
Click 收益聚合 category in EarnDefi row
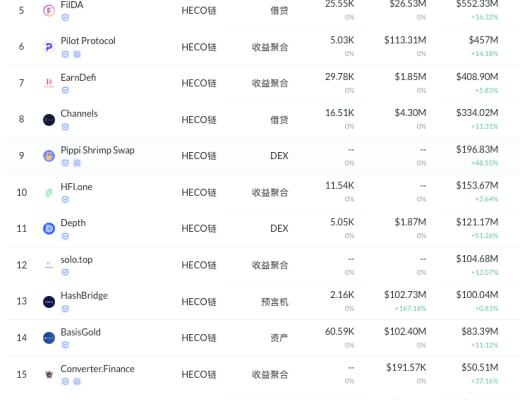(x=270, y=83)
